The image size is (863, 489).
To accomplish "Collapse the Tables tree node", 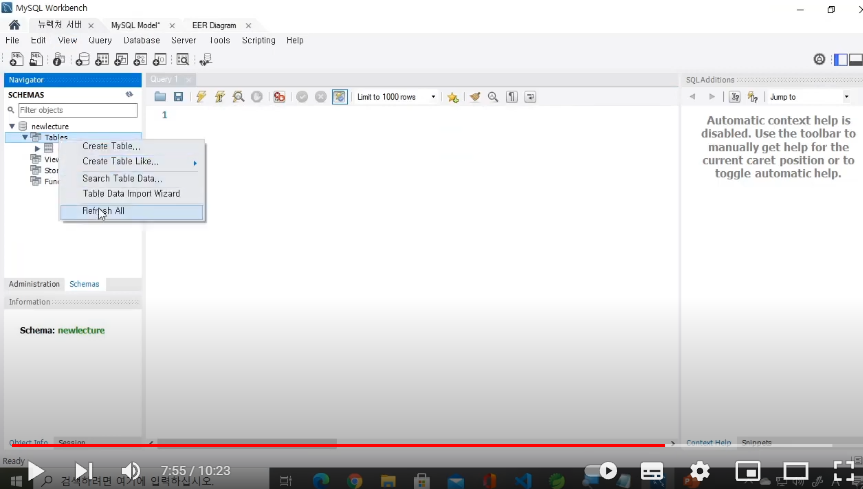I will 25,137.
